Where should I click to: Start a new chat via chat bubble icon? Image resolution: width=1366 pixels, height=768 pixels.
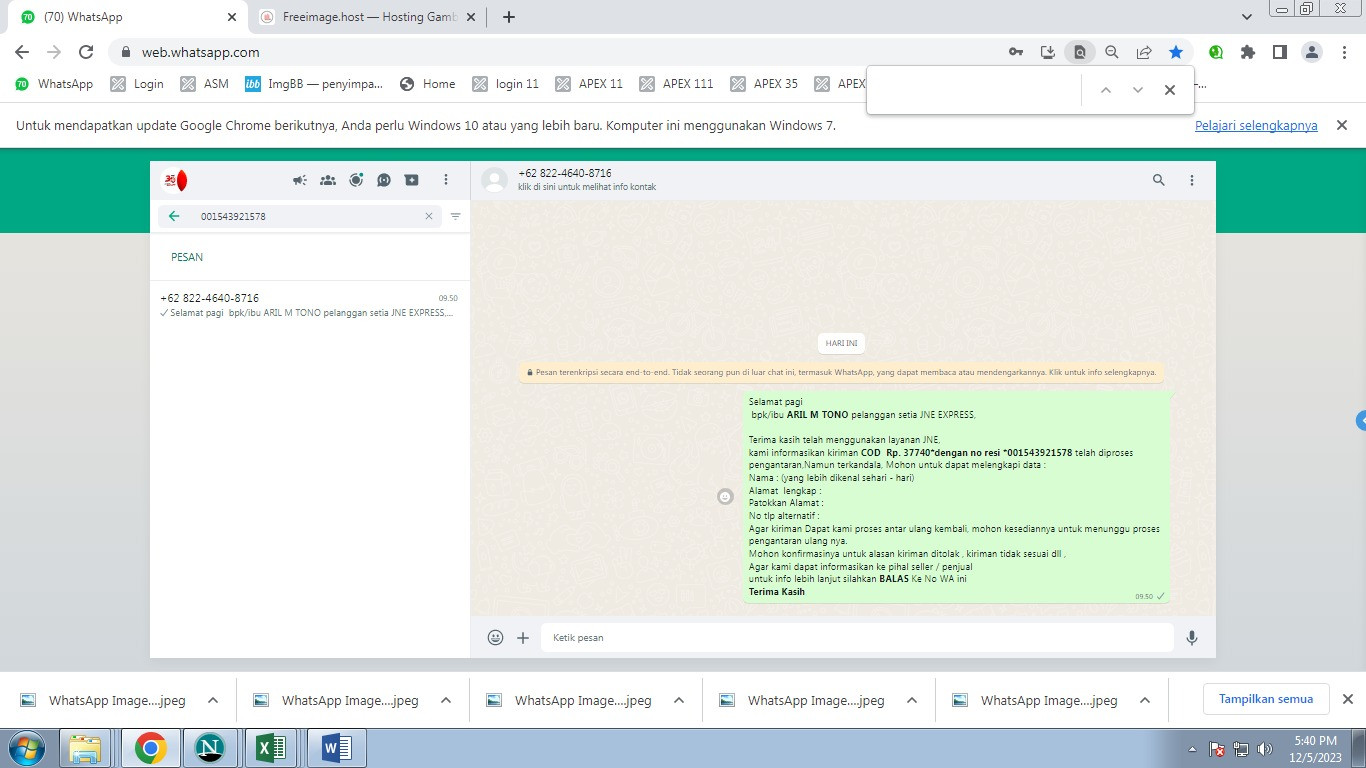pyautogui.click(x=384, y=180)
